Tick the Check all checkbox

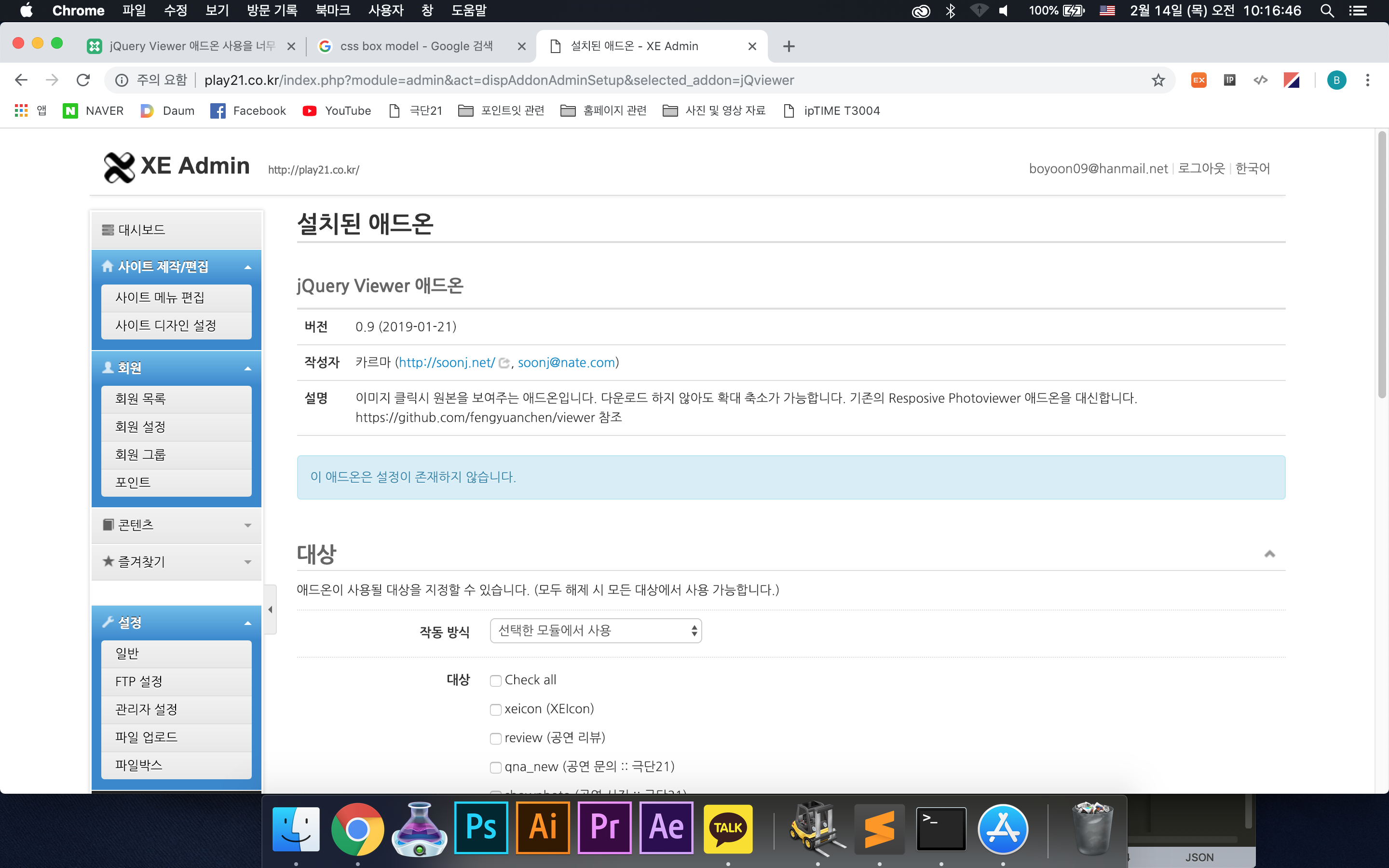point(496,680)
